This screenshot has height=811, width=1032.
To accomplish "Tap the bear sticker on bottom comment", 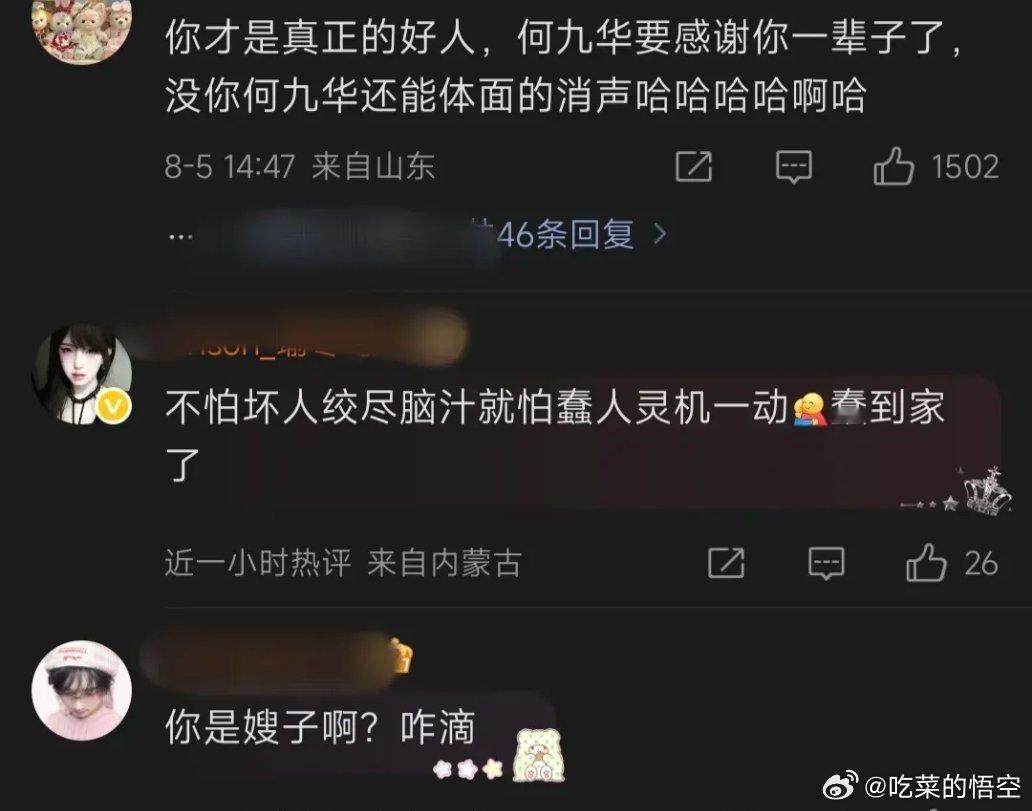I will [538, 756].
